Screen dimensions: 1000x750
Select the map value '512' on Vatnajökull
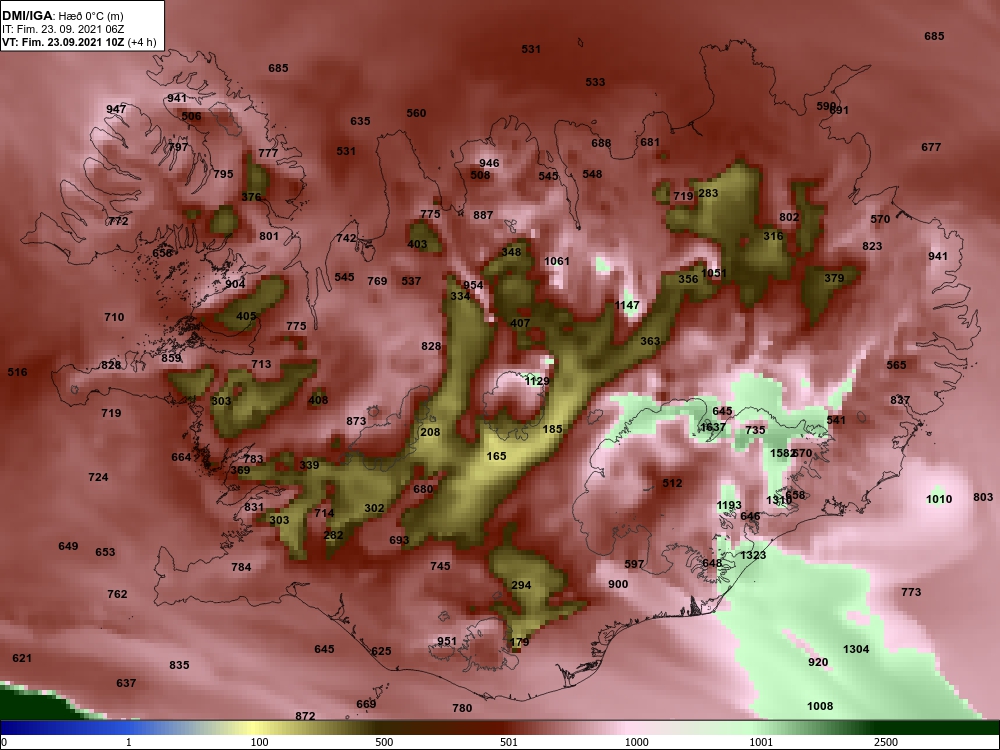pos(672,483)
